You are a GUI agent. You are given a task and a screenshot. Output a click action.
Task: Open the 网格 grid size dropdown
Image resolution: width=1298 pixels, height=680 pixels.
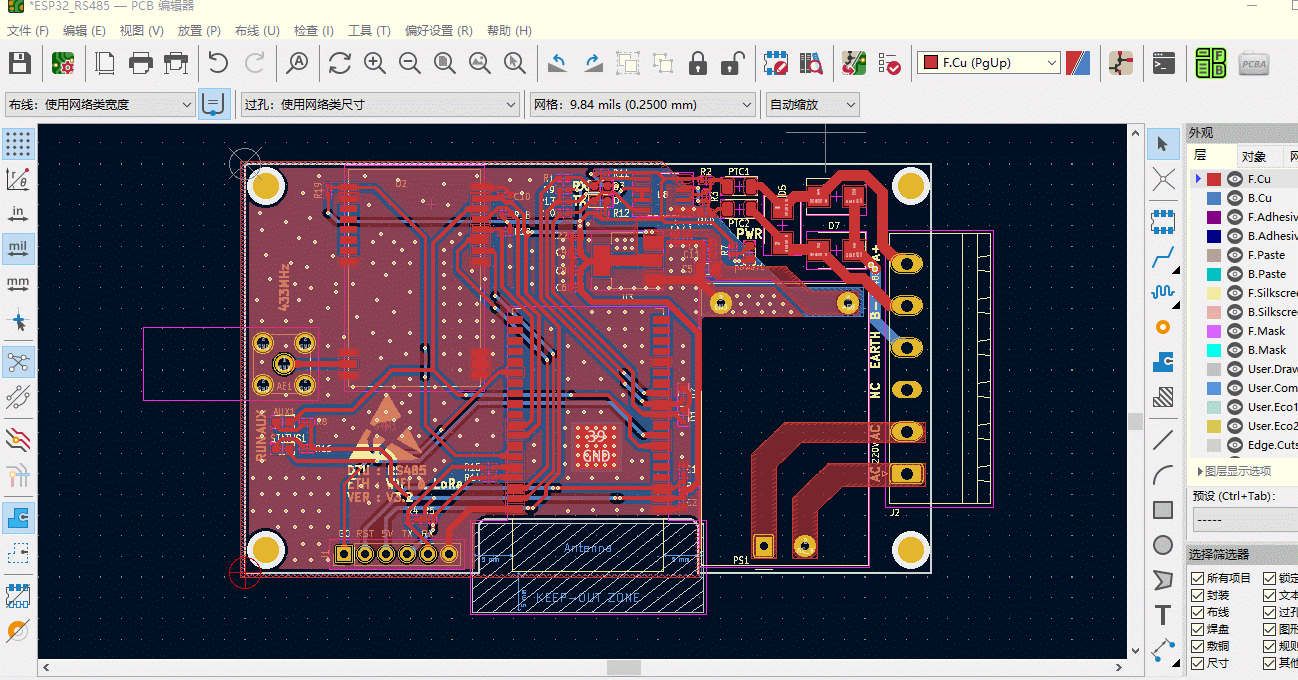tap(643, 104)
